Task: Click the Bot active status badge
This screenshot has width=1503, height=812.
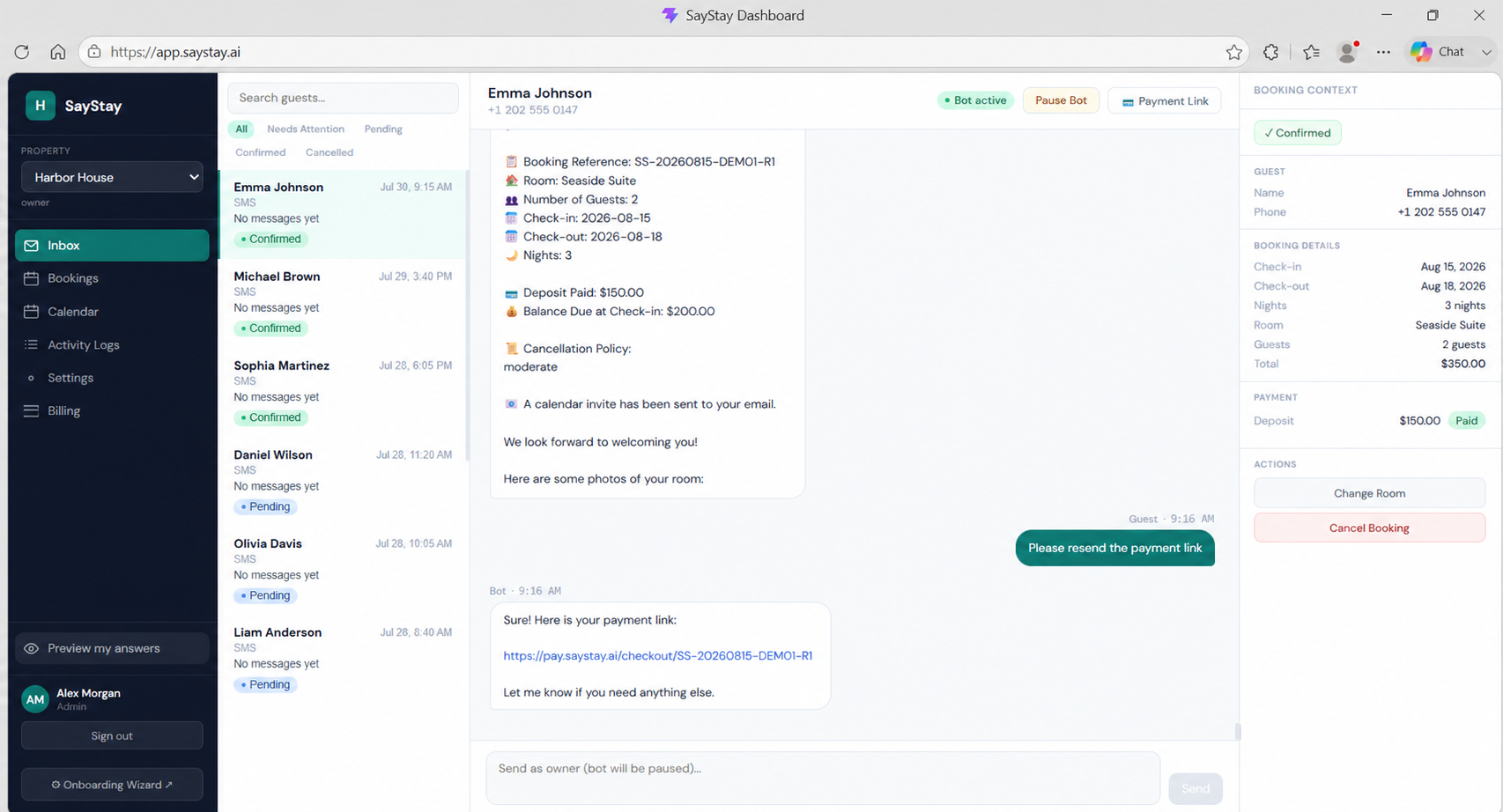Action: [975, 100]
